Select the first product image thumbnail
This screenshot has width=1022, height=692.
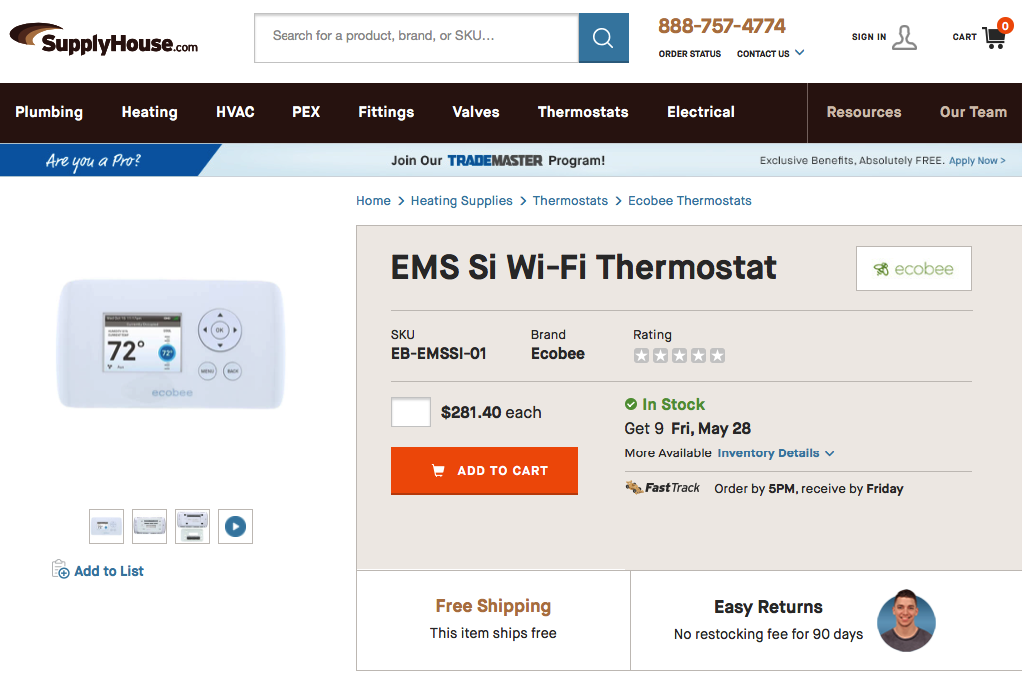(x=106, y=526)
